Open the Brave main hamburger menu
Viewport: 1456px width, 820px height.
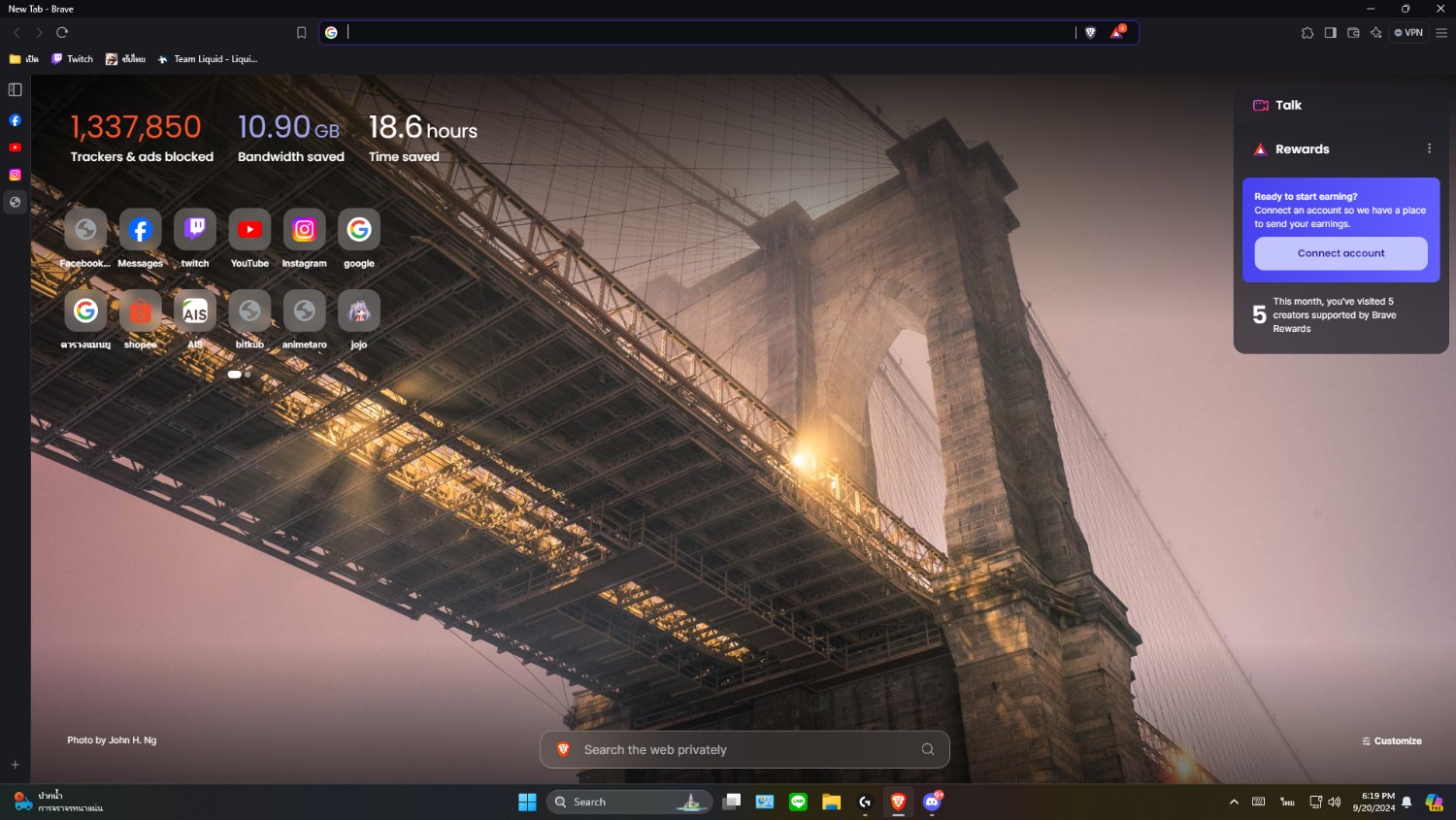1441,33
